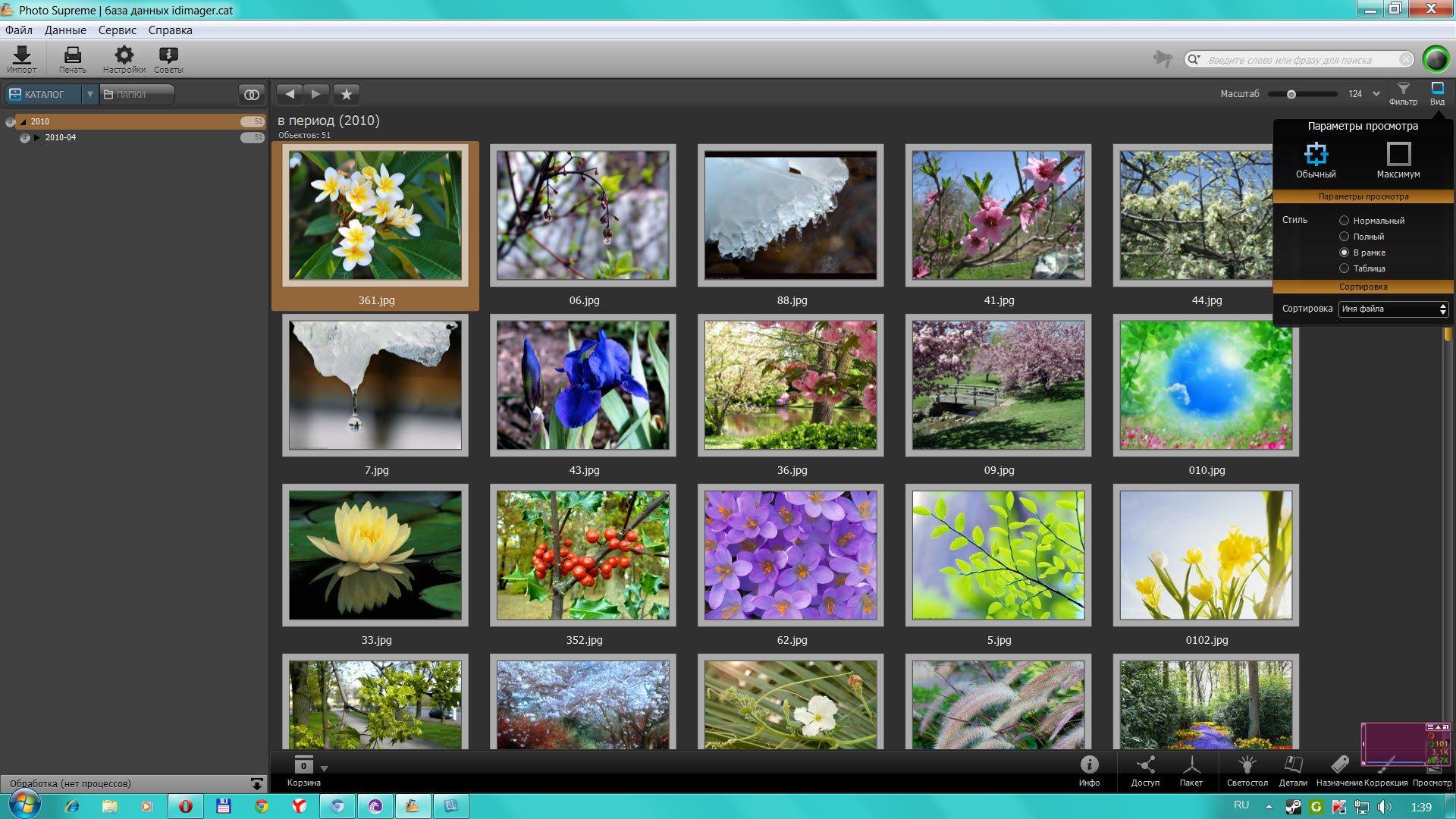Click the 33.jpg file name
Screen dimensions: 1456x819
pyautogui.click(x=377, y=640)
